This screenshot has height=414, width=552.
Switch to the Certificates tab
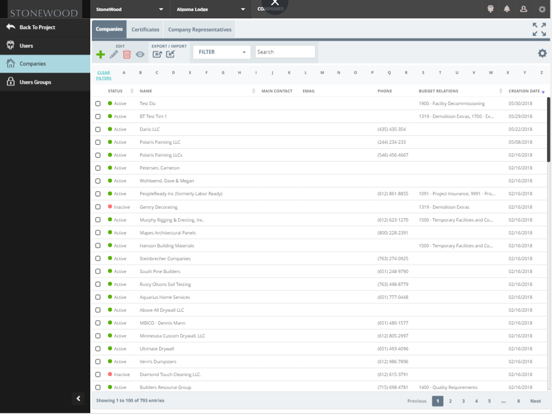coord(145,30)
